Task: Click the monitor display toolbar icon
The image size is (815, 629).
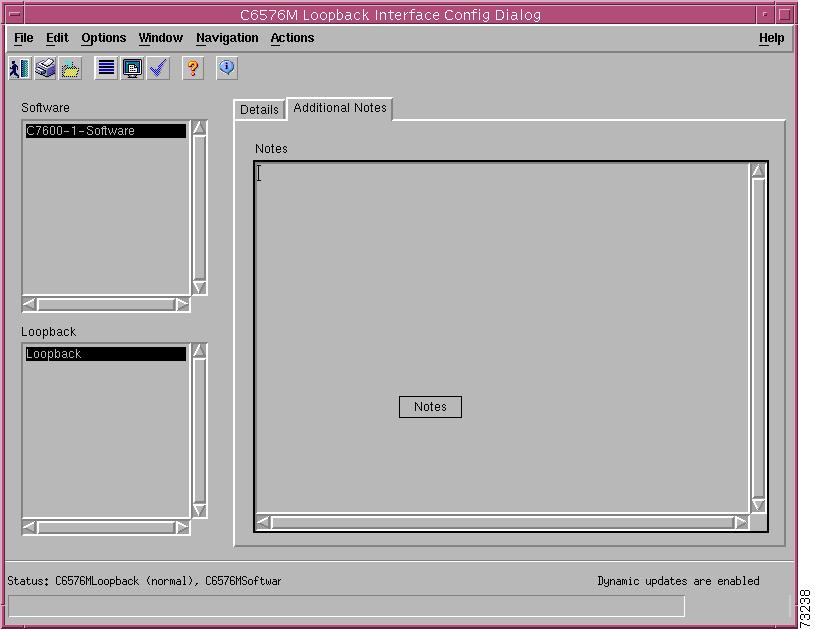Action: [132, 68]
